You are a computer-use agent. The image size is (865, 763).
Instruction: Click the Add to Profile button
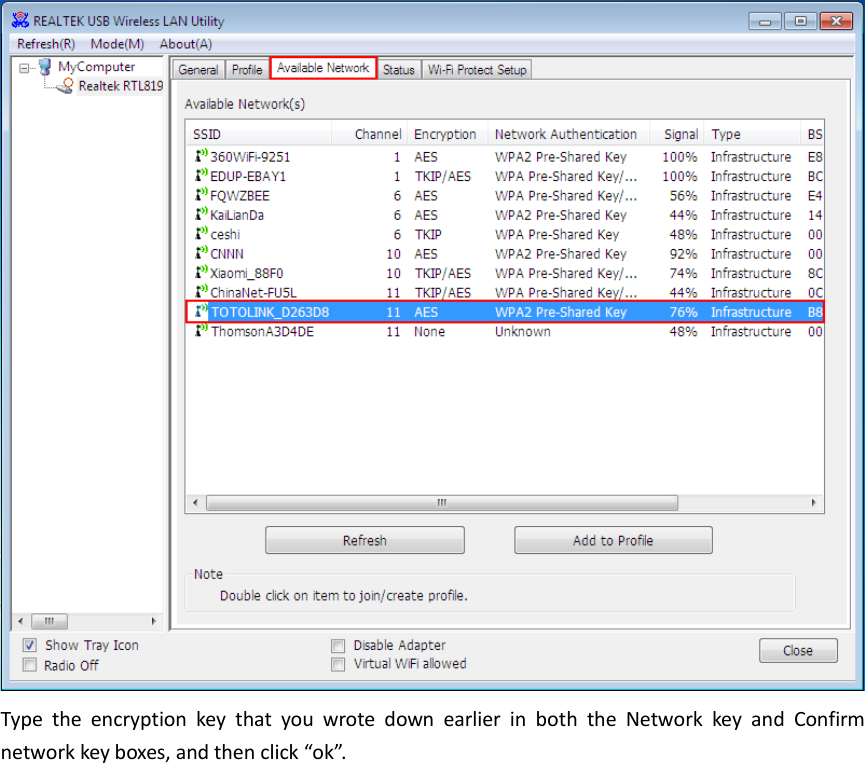[613, 540]
